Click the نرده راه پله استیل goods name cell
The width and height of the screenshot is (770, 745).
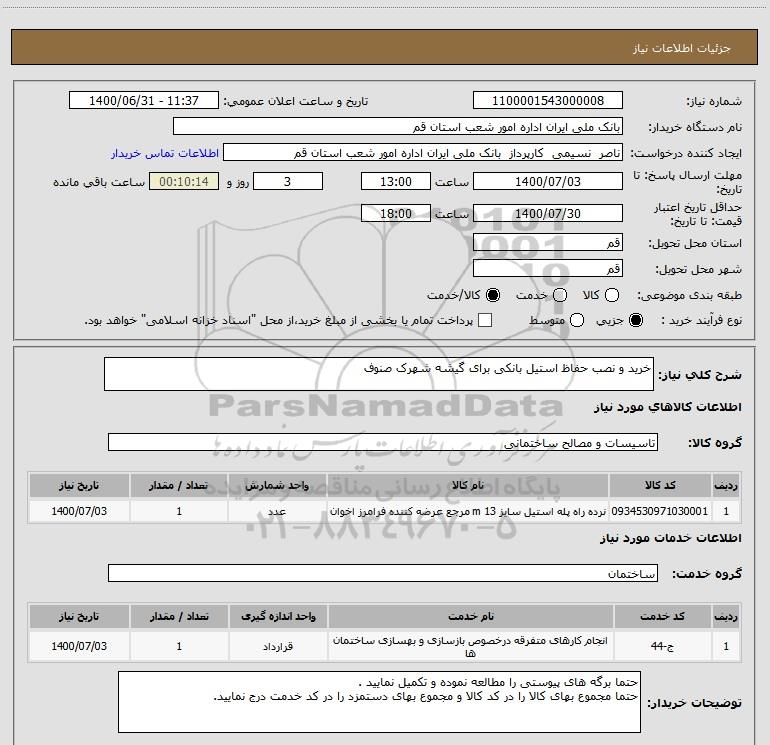tap(468, 511)
